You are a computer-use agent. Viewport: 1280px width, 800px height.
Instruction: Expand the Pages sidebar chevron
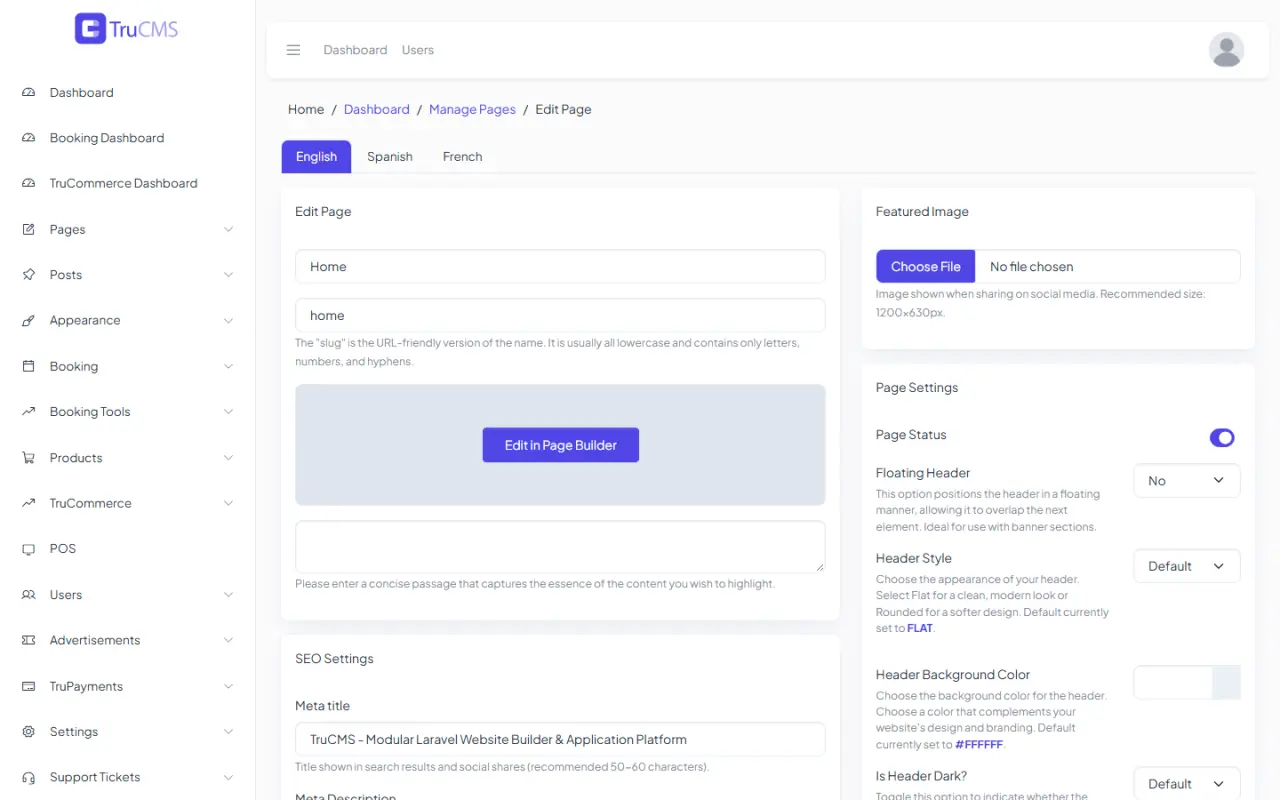[x=228, y=229]
